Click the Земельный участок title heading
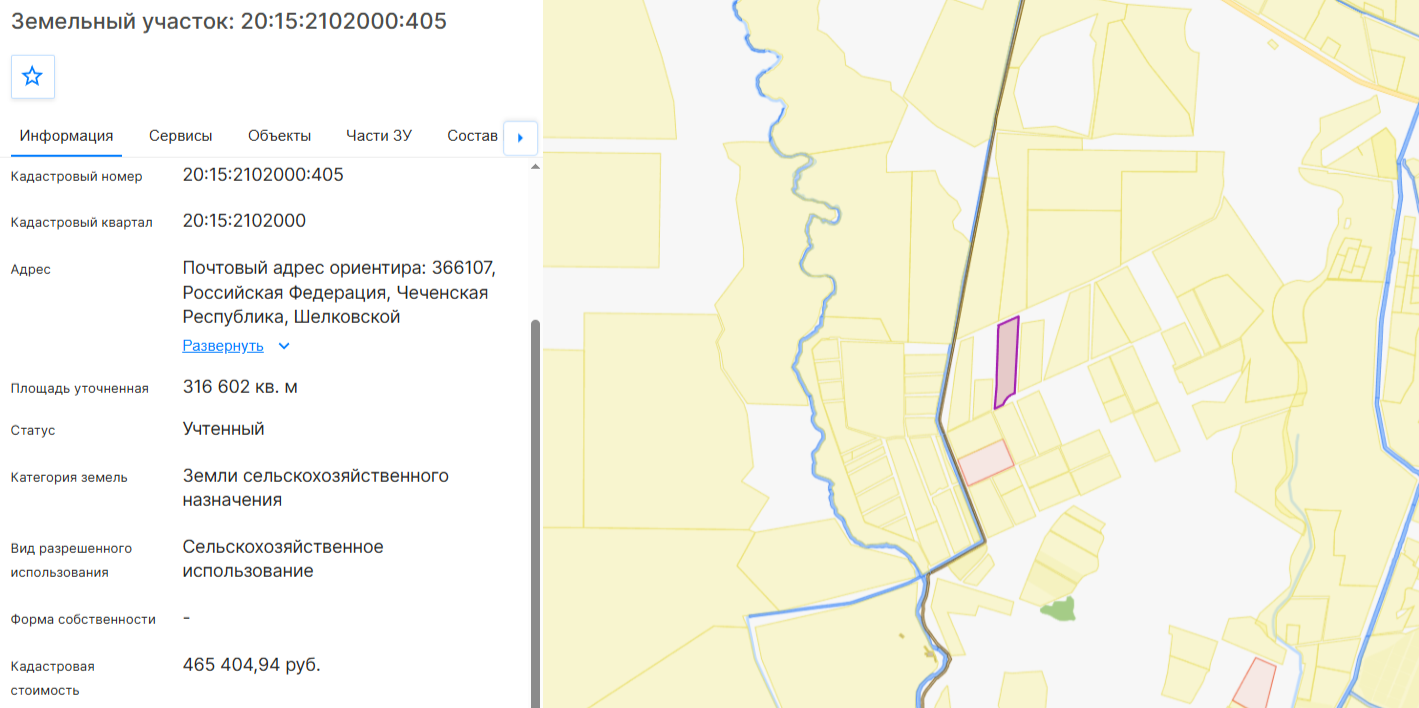 pos(229,21)
